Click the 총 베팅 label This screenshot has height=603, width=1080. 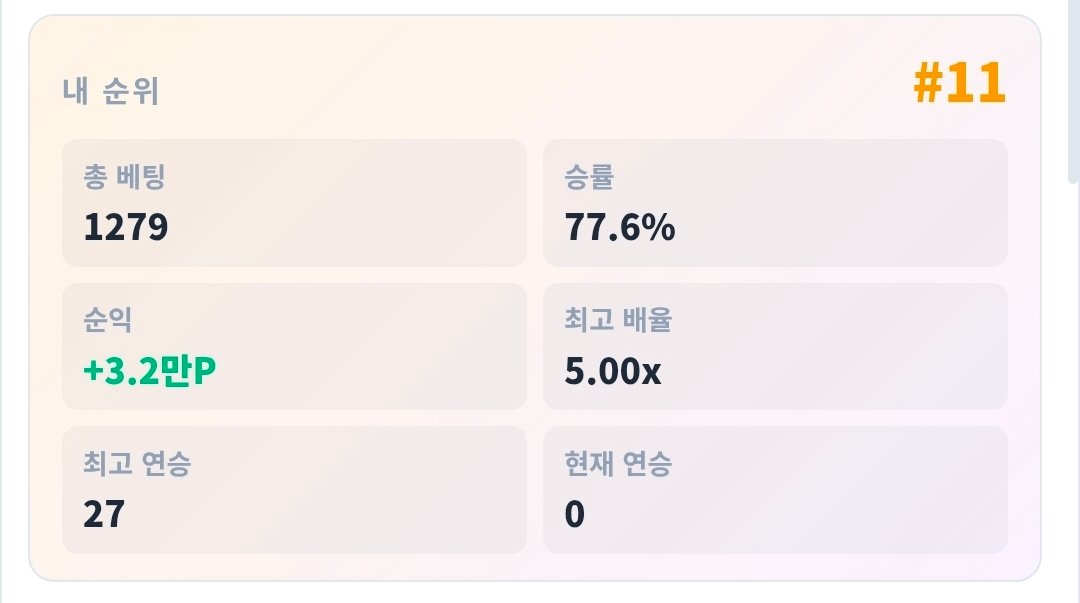click(125, 176)
